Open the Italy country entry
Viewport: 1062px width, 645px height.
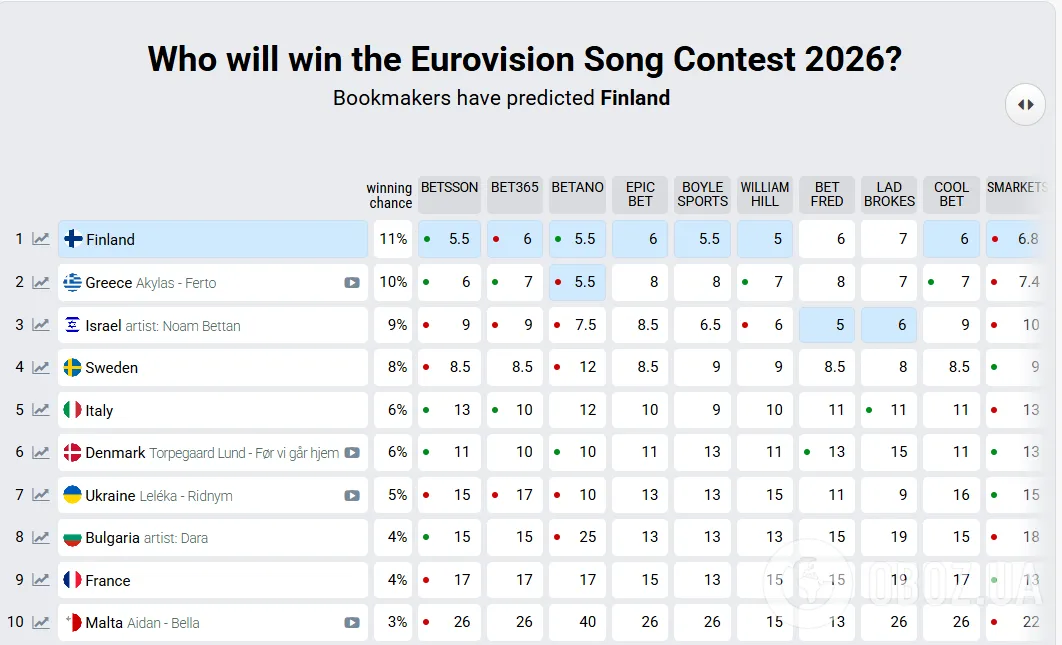[x=99, y=411]
